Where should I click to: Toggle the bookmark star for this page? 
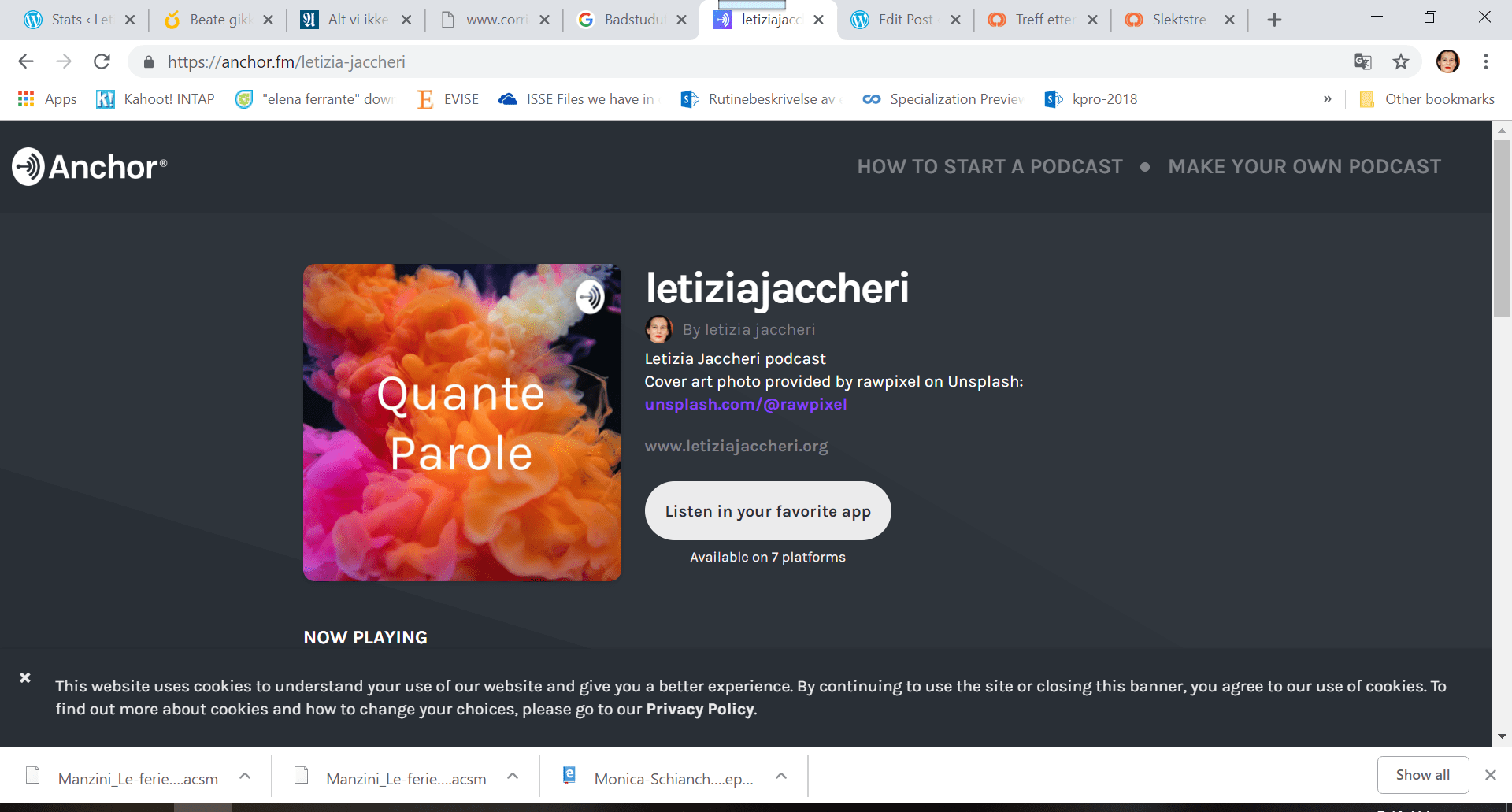point(1401,61)
